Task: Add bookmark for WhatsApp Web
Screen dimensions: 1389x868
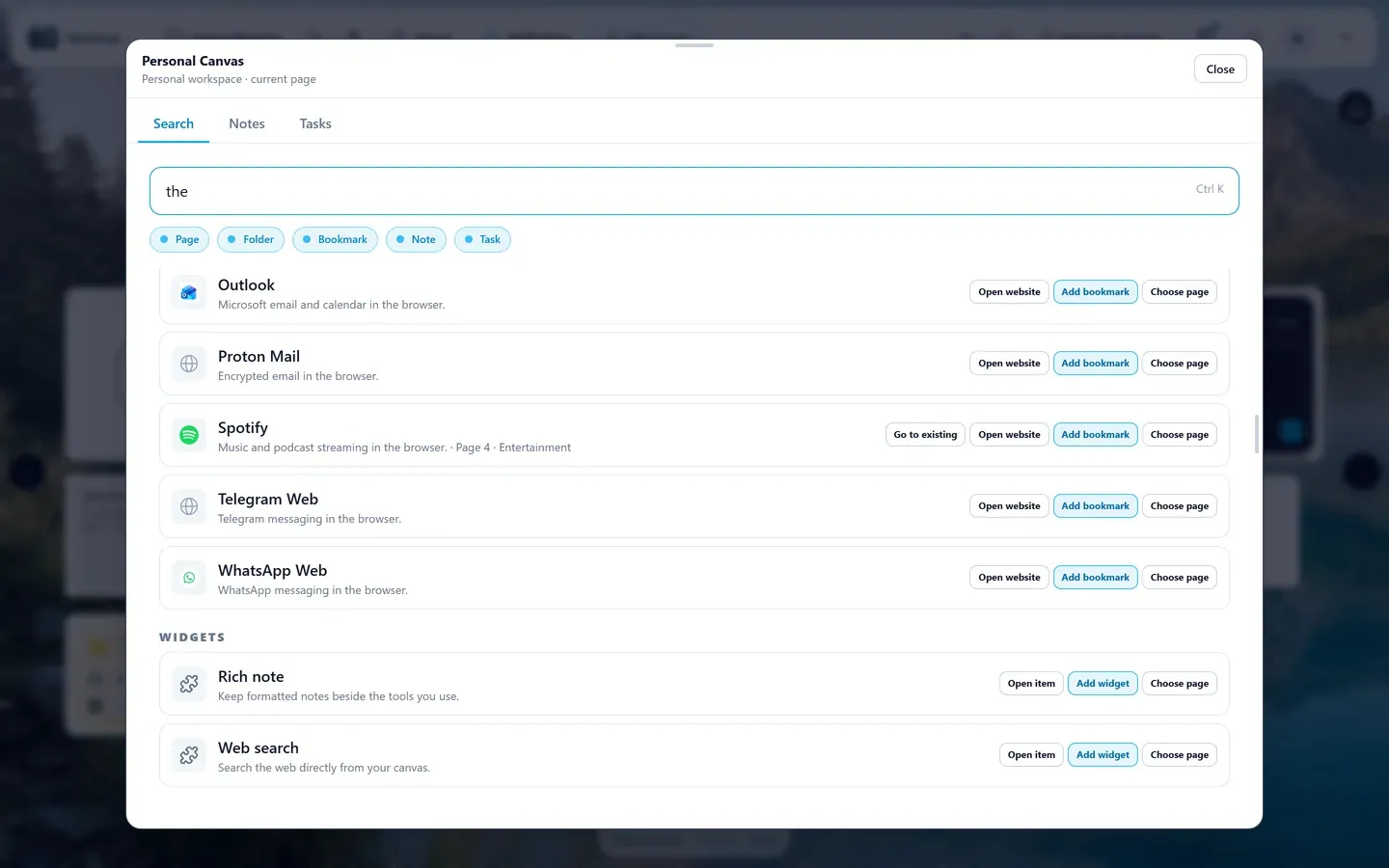Action: (1095, 578)
